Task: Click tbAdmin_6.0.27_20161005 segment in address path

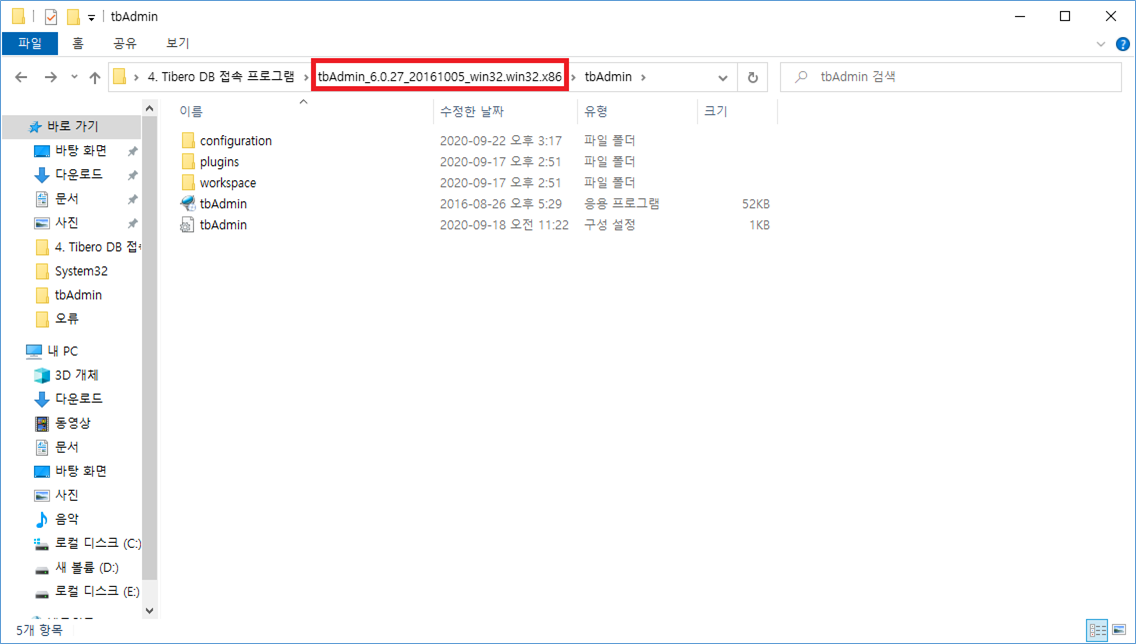Action: pyautogui.click(x=440, y=77)
